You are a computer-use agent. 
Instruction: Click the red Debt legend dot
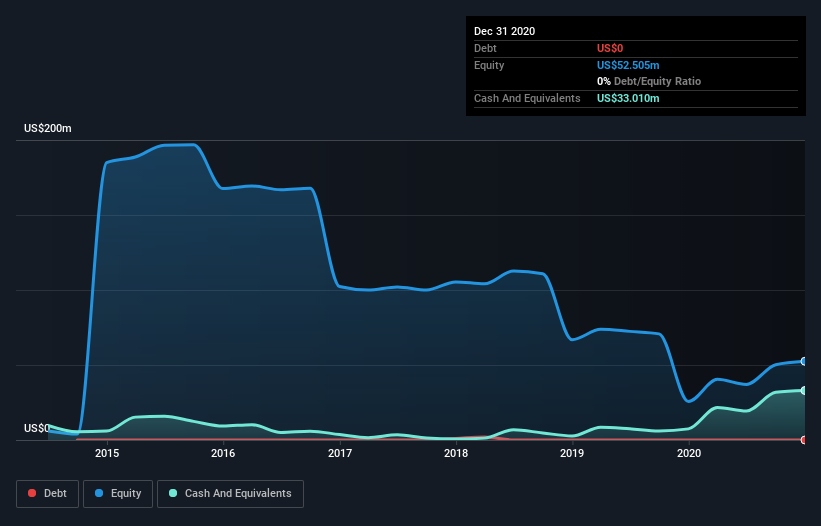[x=32, y=493]
